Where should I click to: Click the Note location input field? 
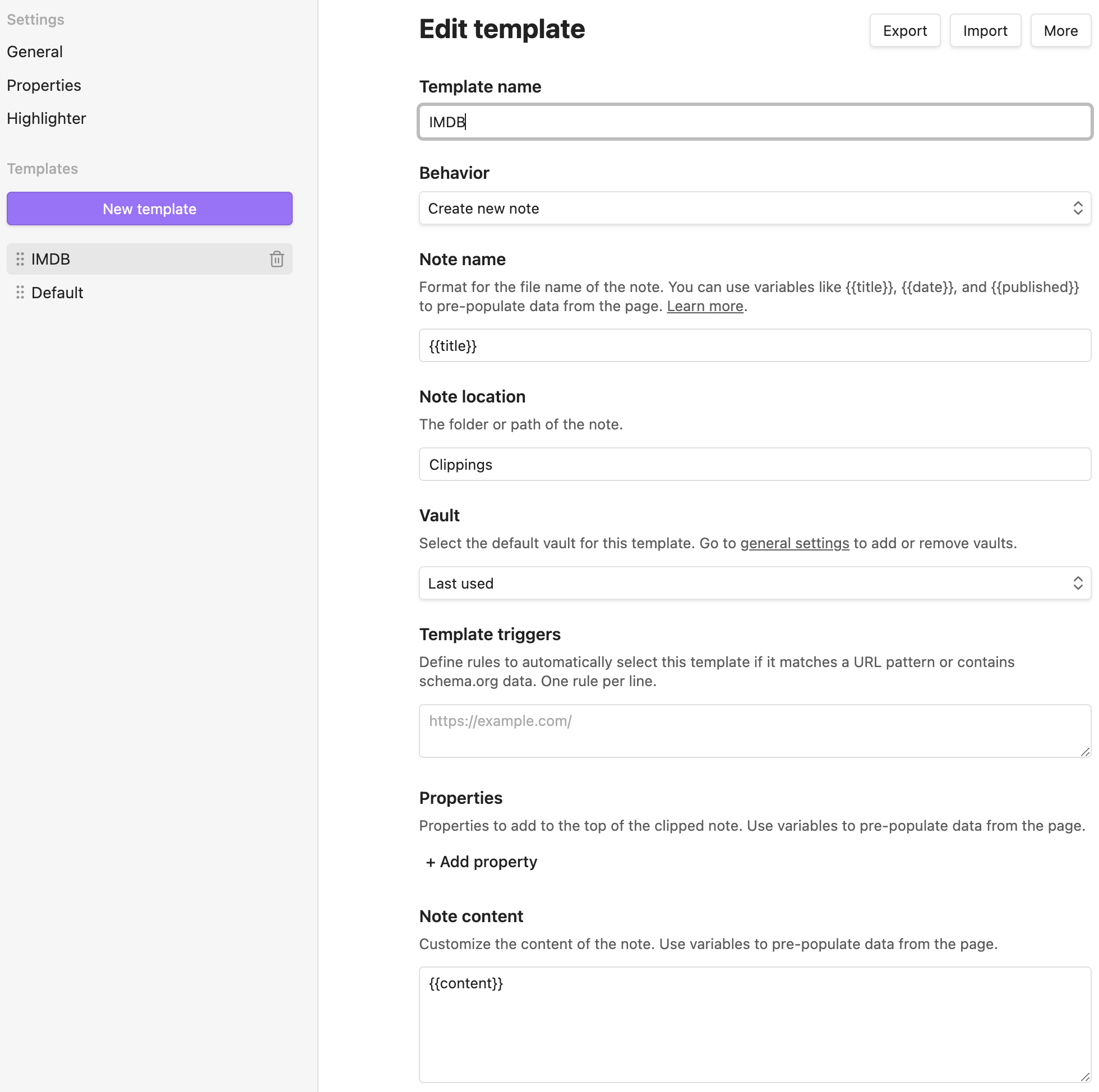coord(754,464)
